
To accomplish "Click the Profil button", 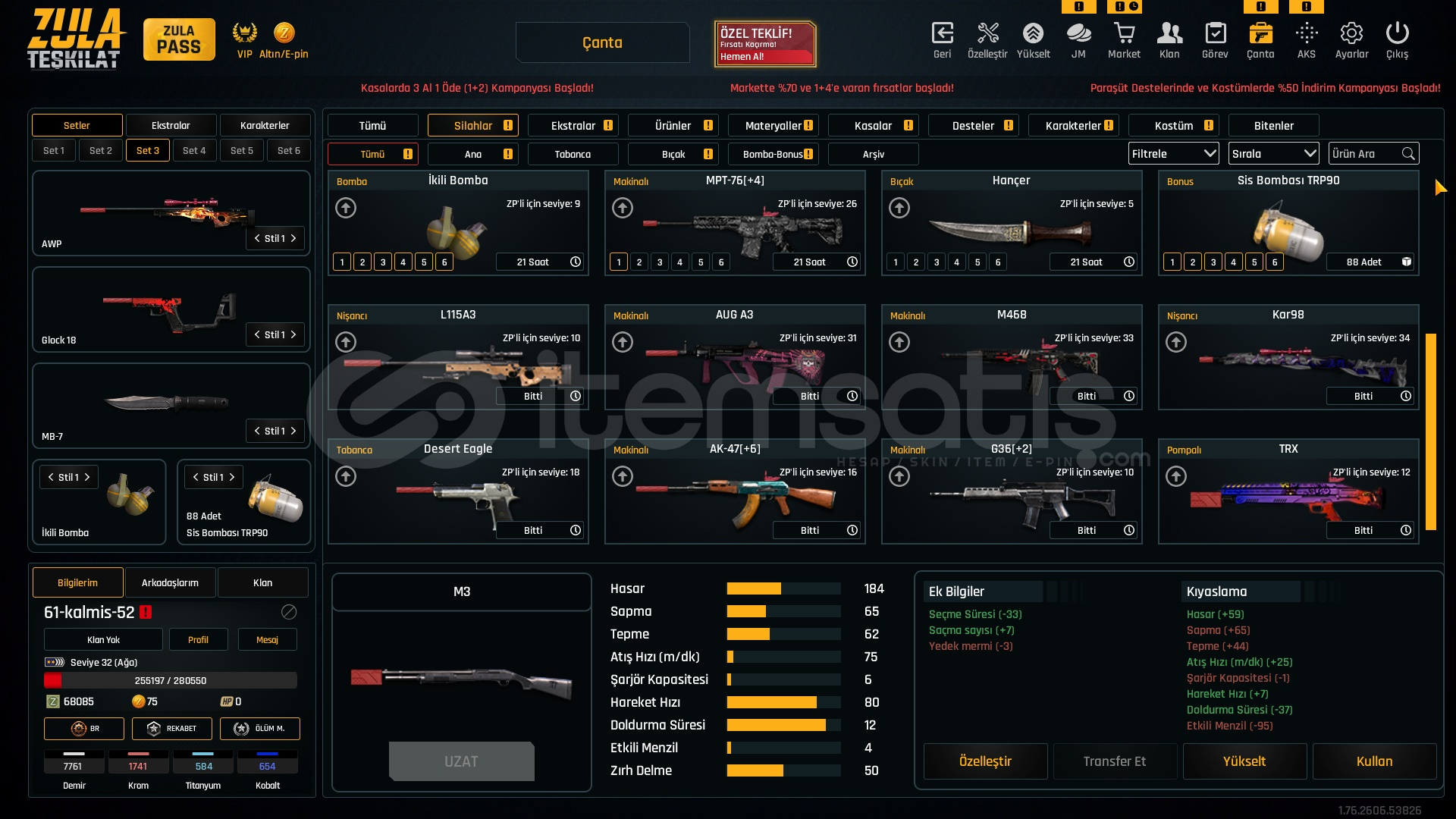I will tap(198, 639).
